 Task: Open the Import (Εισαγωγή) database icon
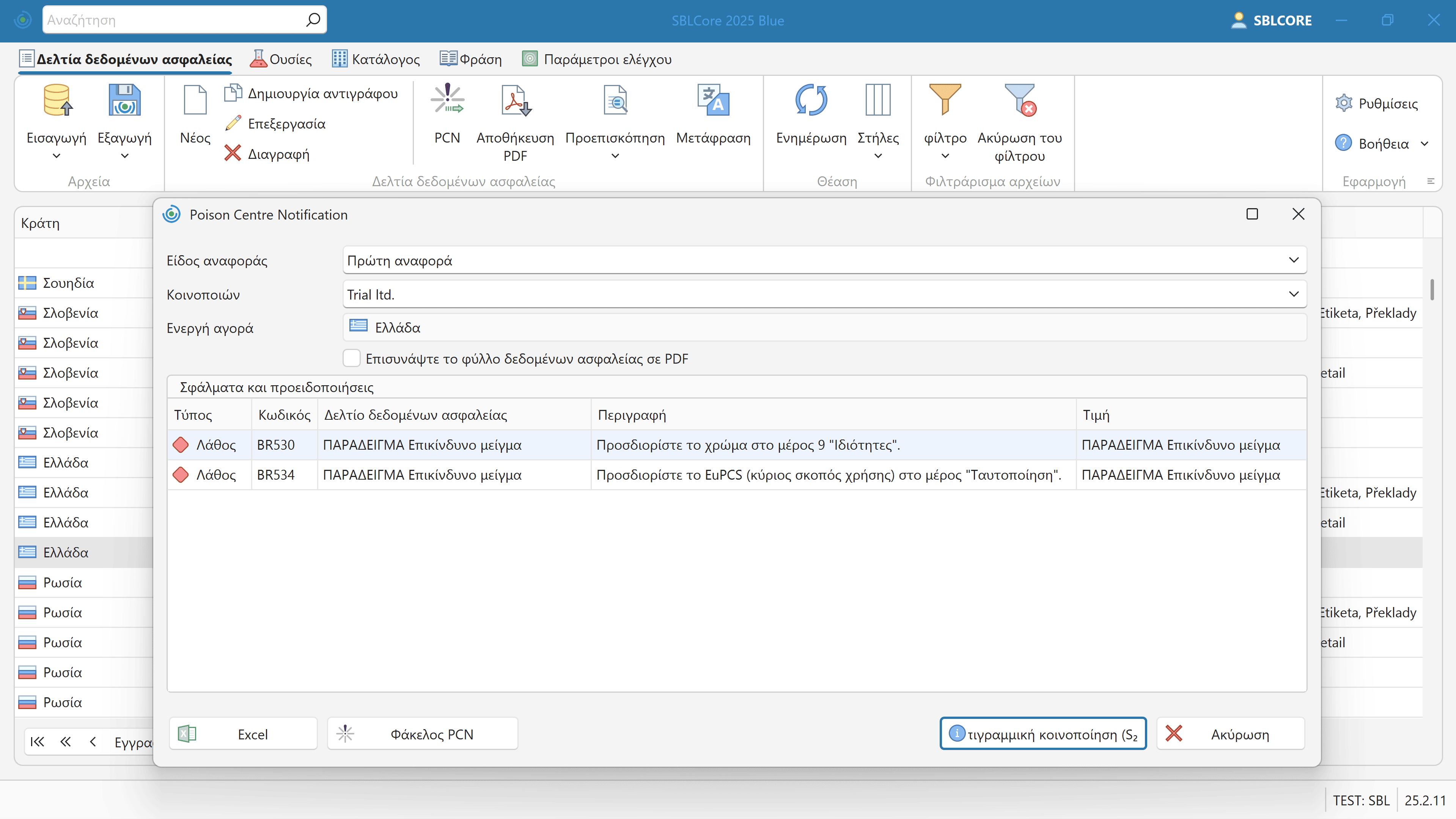57,100
